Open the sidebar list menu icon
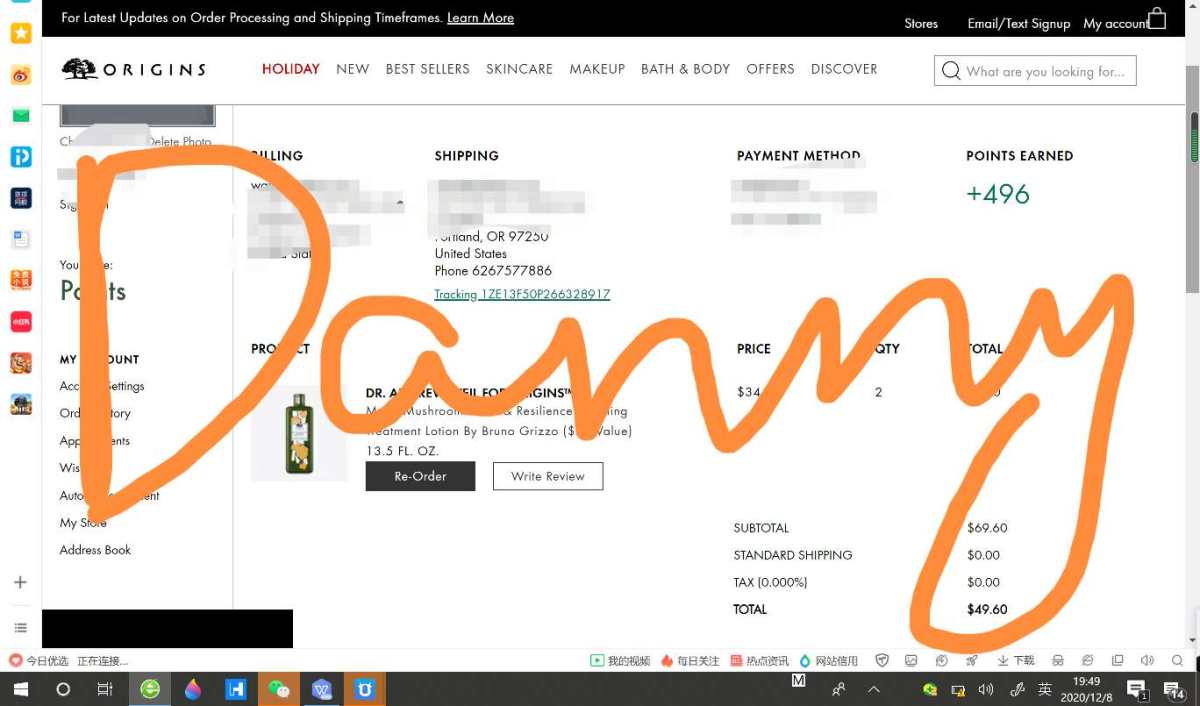Viewport: 1200px width, 706px height. point(20,627)
